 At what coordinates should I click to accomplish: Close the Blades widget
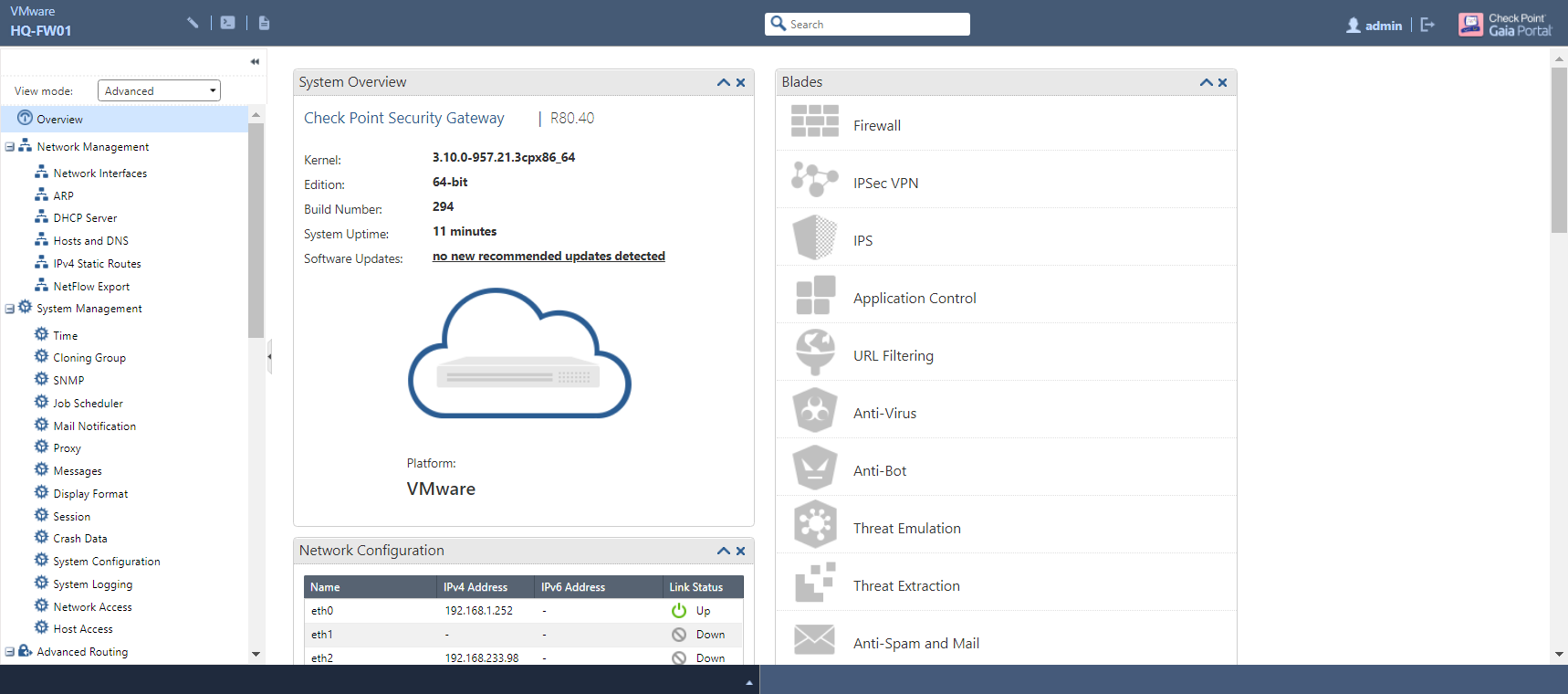1223,82
